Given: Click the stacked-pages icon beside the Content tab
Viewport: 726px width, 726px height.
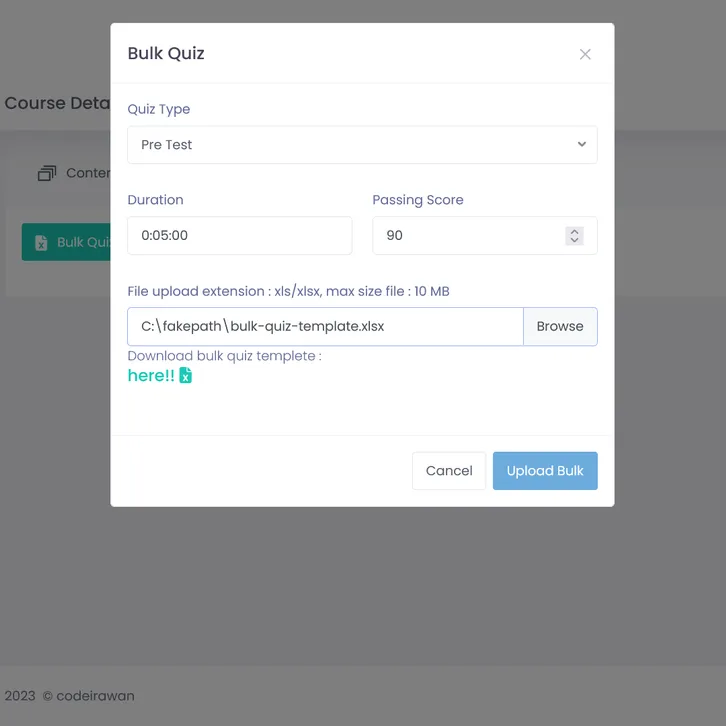Looking at the screenshot, I should point(47,173).
